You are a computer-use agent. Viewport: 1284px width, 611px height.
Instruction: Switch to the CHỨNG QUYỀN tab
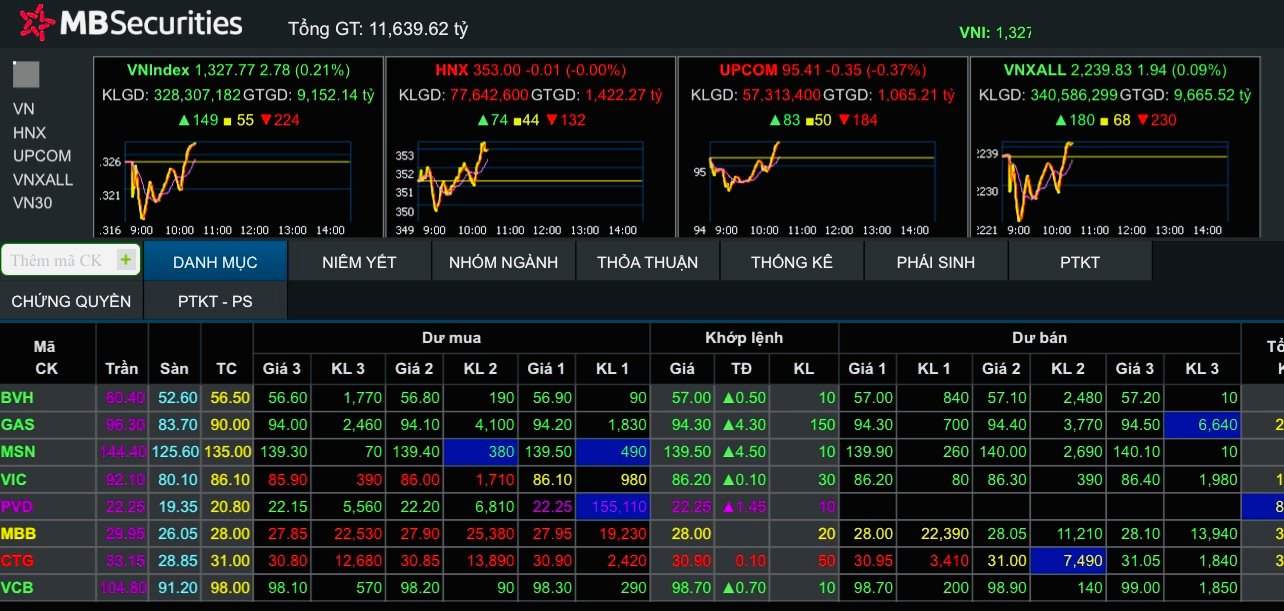pyautogui.click(x=71, y=301)
